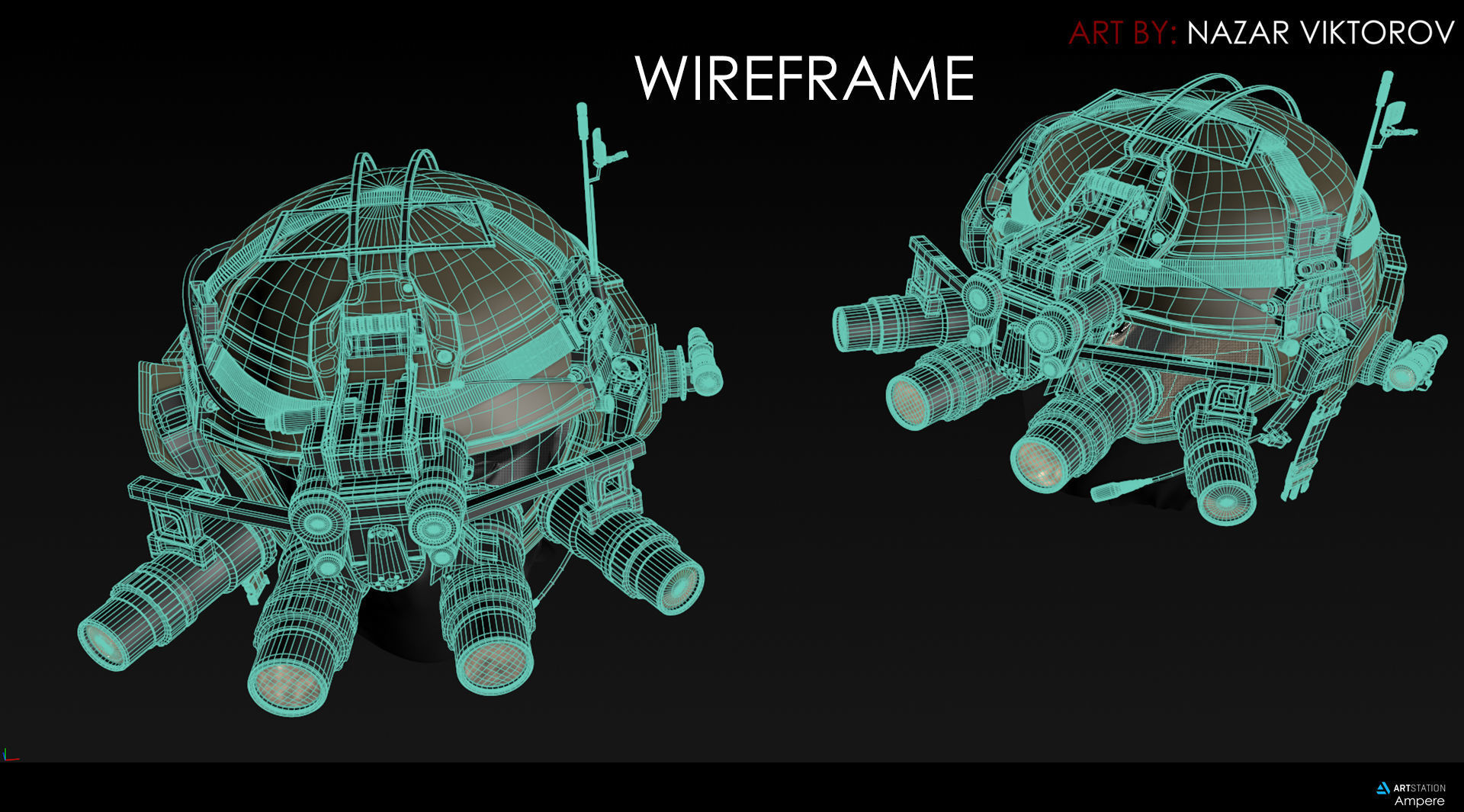The image size is (1464, 812).
Task: Click the XYZ axis gizmo icon
Action: click(x=10, y=755)
